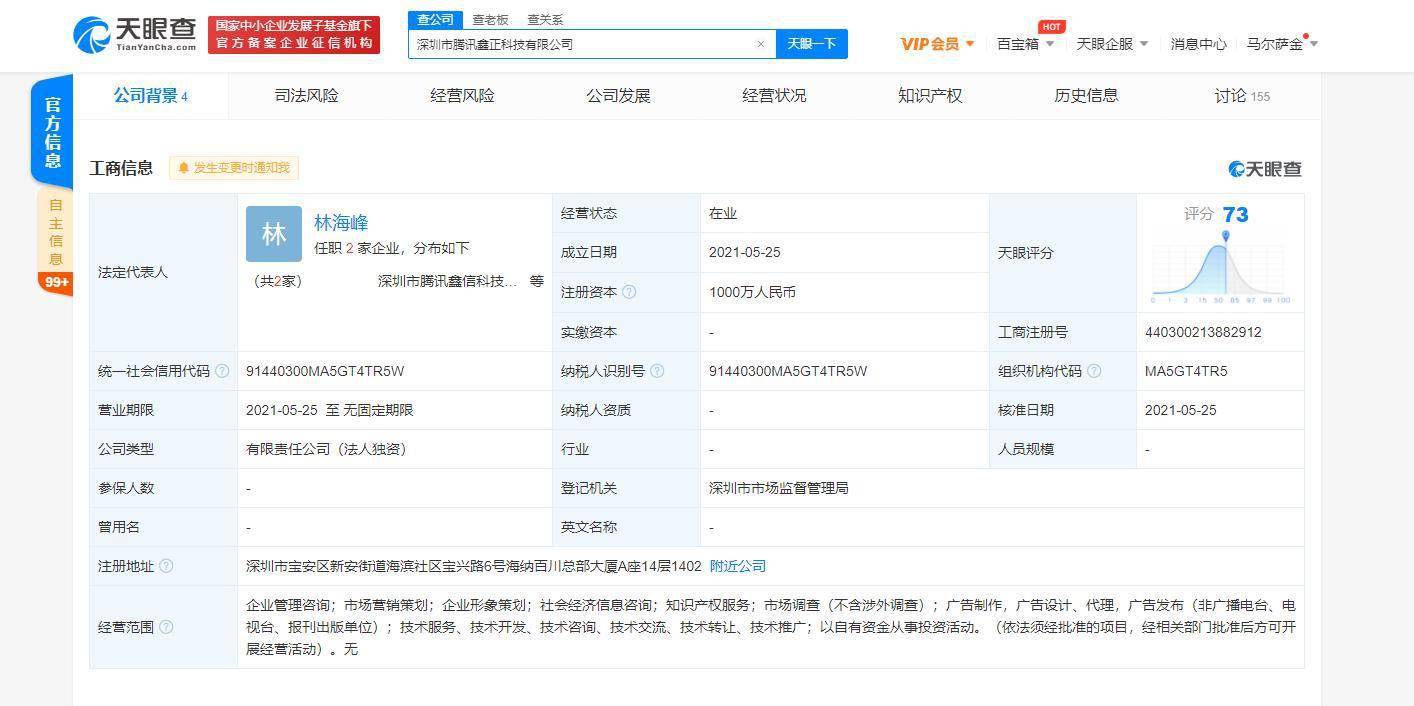Switch to the 查公司 search tab
The width and height of the screenshot is (1414, 706).
435,19
